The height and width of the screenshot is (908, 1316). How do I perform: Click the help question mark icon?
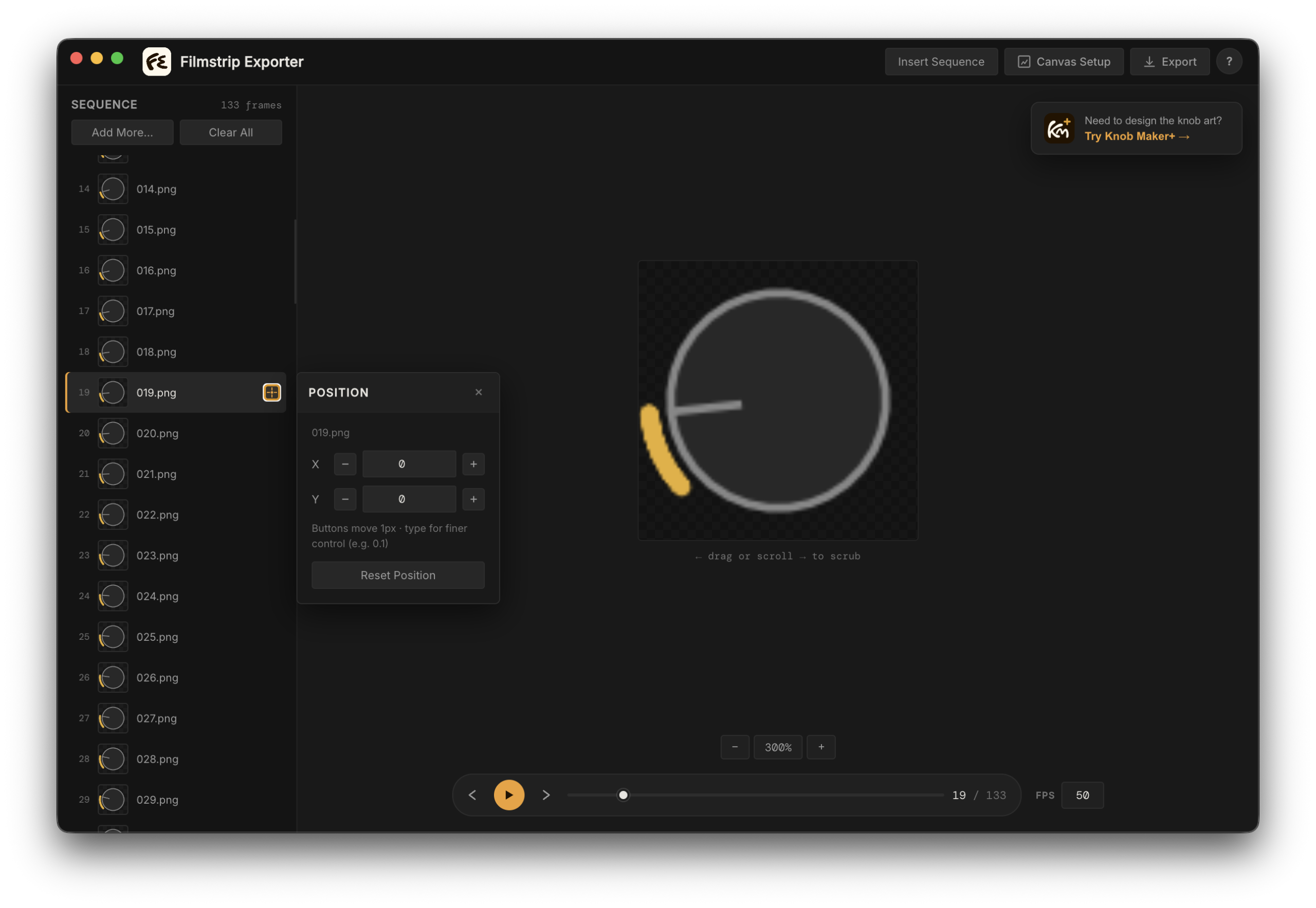(1229, 62)
